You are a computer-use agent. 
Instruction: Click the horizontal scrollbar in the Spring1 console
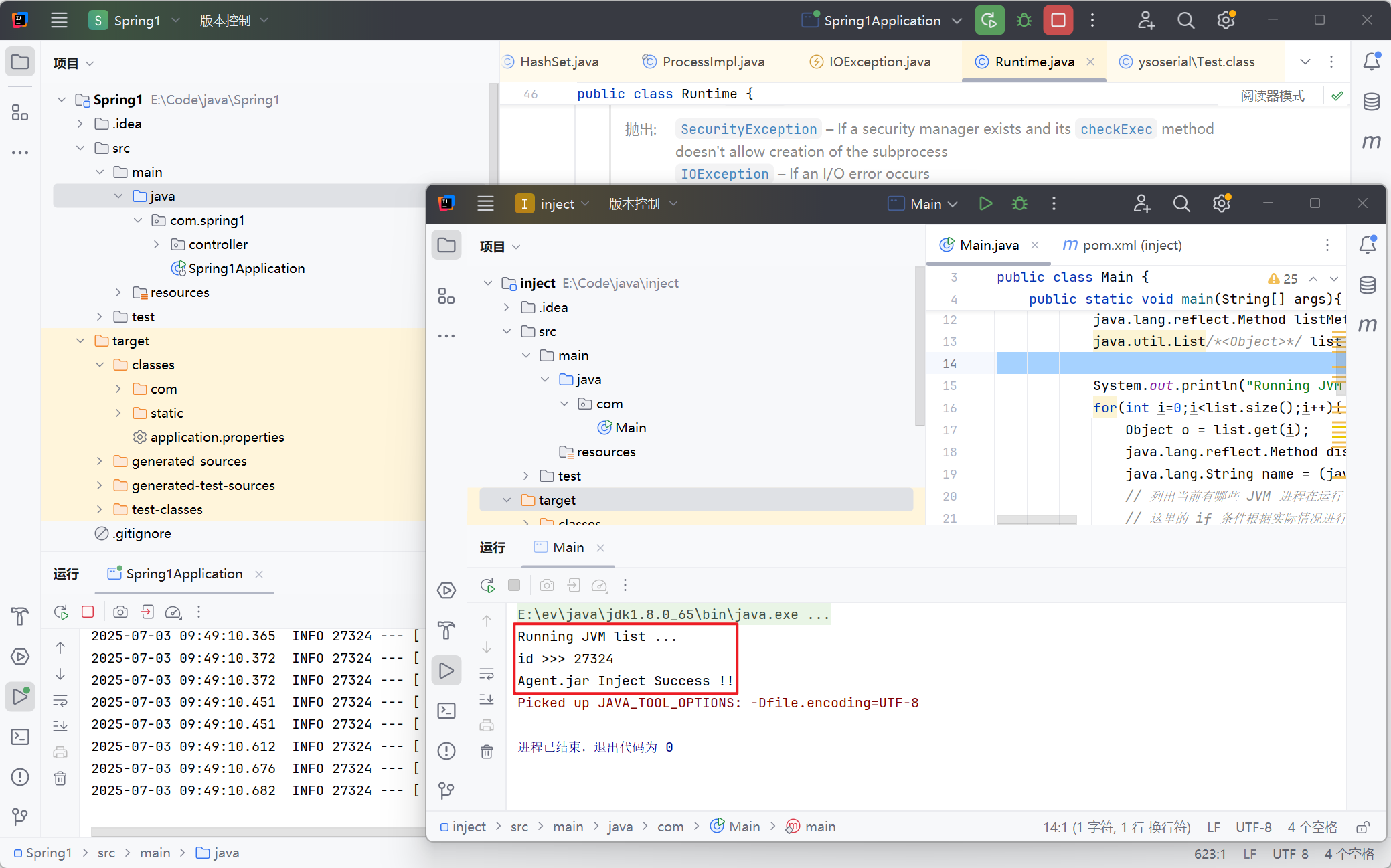[258, 832]
